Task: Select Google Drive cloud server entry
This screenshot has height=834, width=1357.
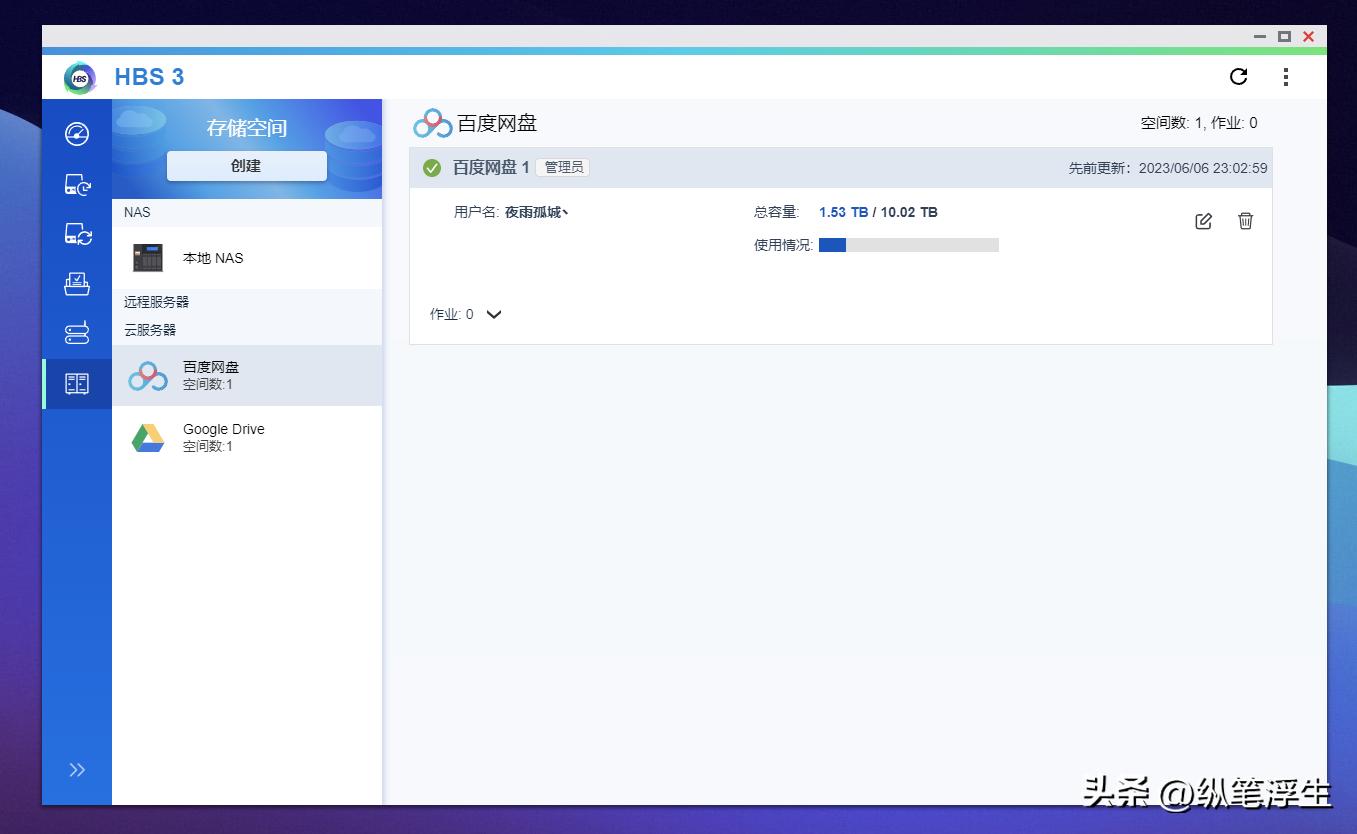Action: coord(247,437)
